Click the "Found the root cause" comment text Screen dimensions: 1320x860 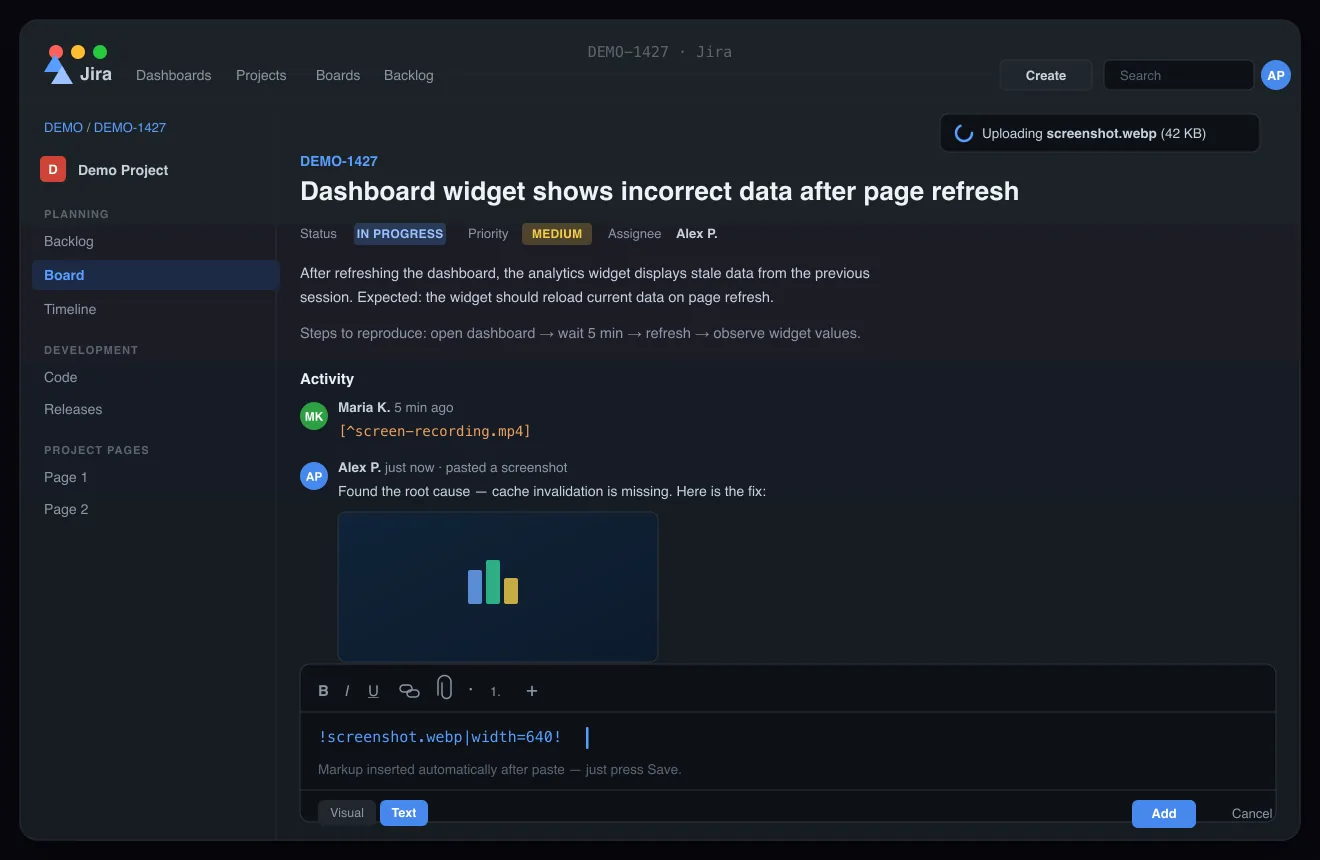coord(552,491)
